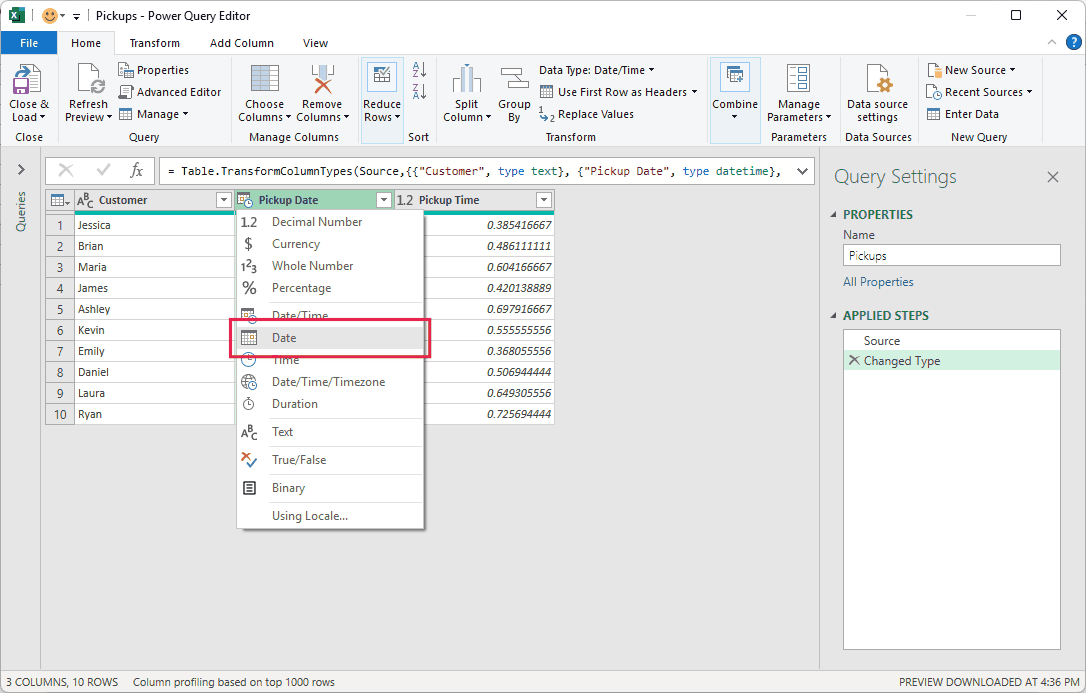
Task: Delete the Changed Type step using its X
Action: point(854,360)
